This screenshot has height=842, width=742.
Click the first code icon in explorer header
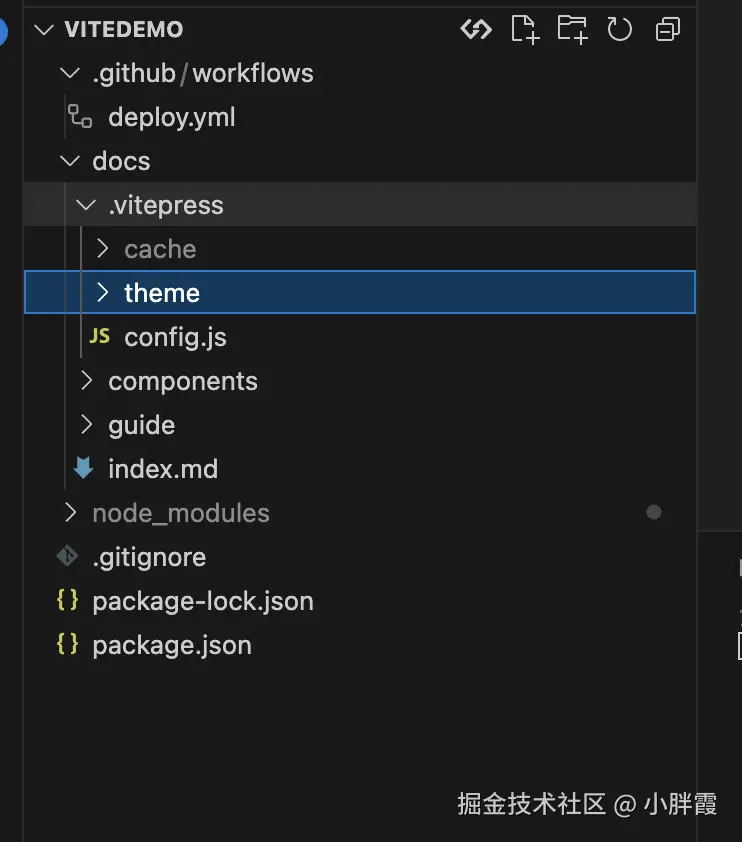coord(476,29)
